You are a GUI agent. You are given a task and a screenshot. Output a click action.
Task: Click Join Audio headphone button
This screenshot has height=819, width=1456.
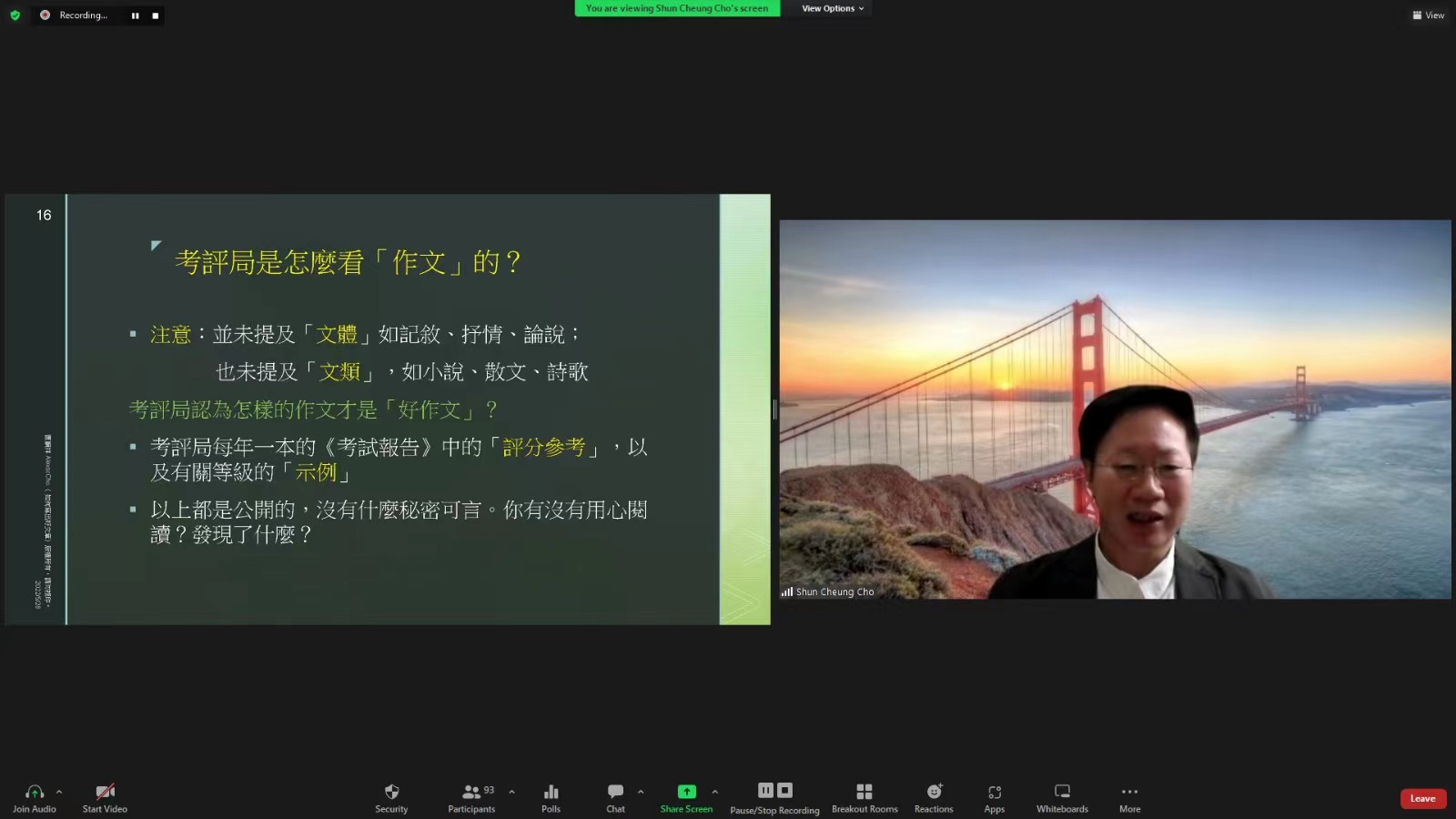point(35,792)
